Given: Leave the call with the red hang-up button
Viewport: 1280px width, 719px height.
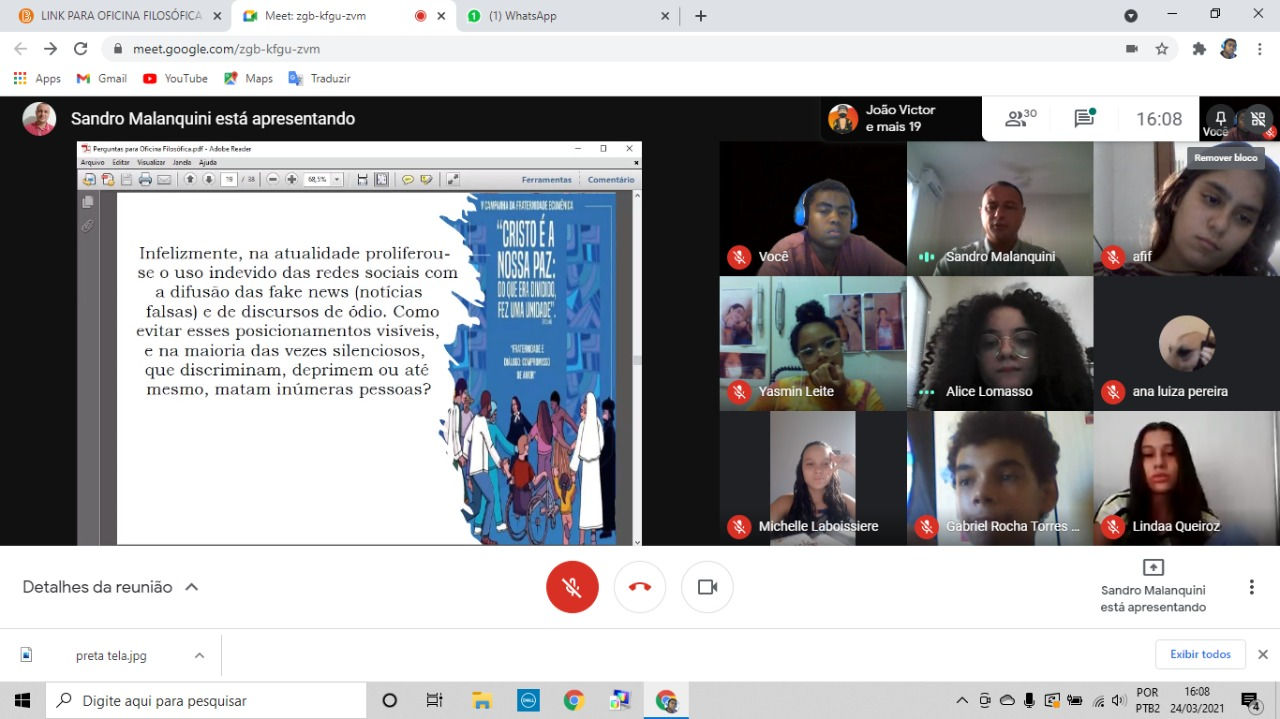Looking at the screenshot, I should click(640, 587).
